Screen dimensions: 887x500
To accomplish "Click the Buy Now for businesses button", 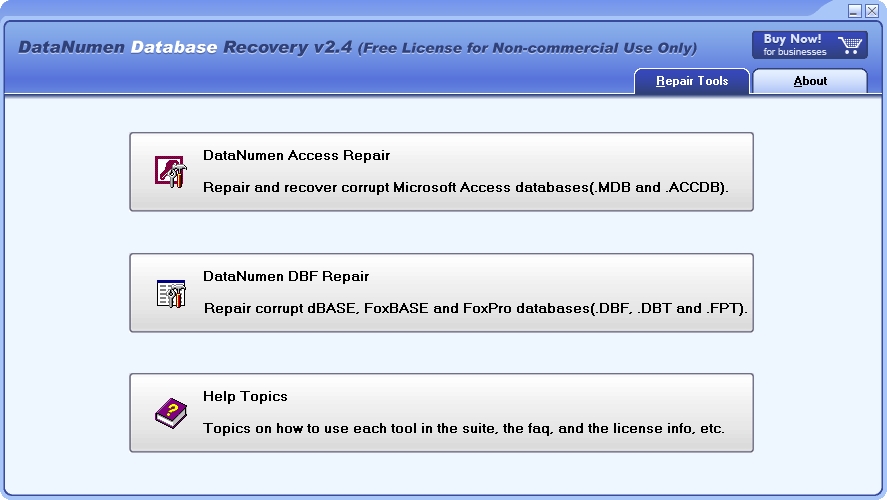I will (810, 45).
